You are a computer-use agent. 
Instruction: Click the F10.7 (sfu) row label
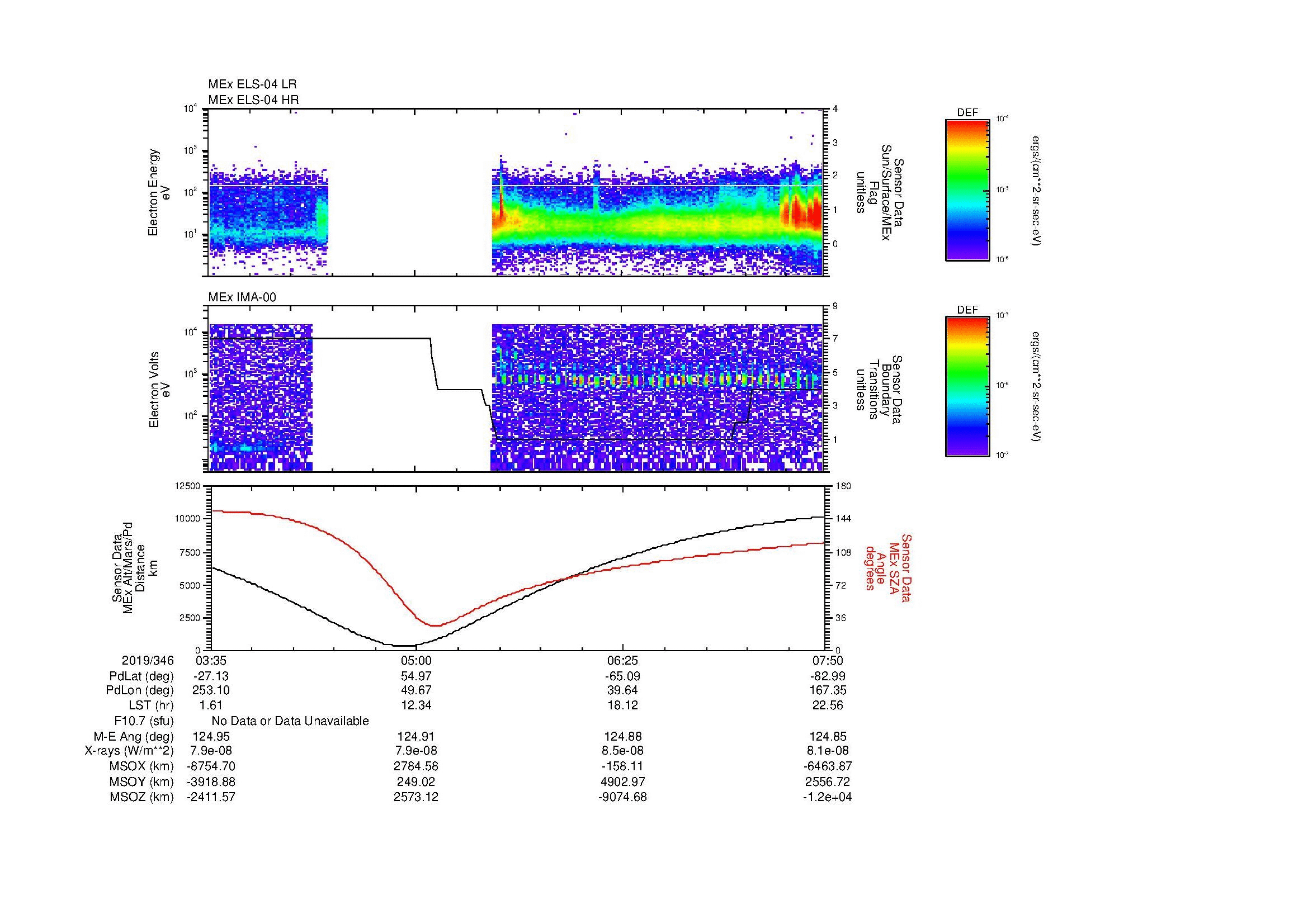[144, 721]
